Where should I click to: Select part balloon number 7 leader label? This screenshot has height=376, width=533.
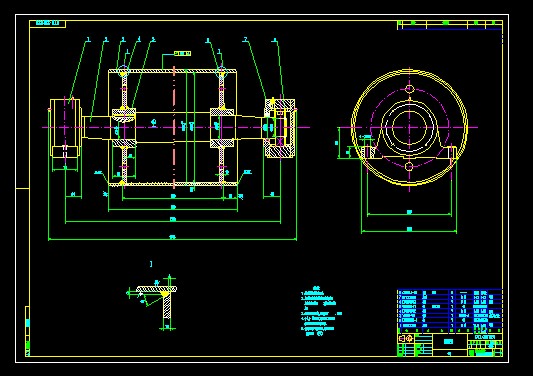(x=245, y=40)
